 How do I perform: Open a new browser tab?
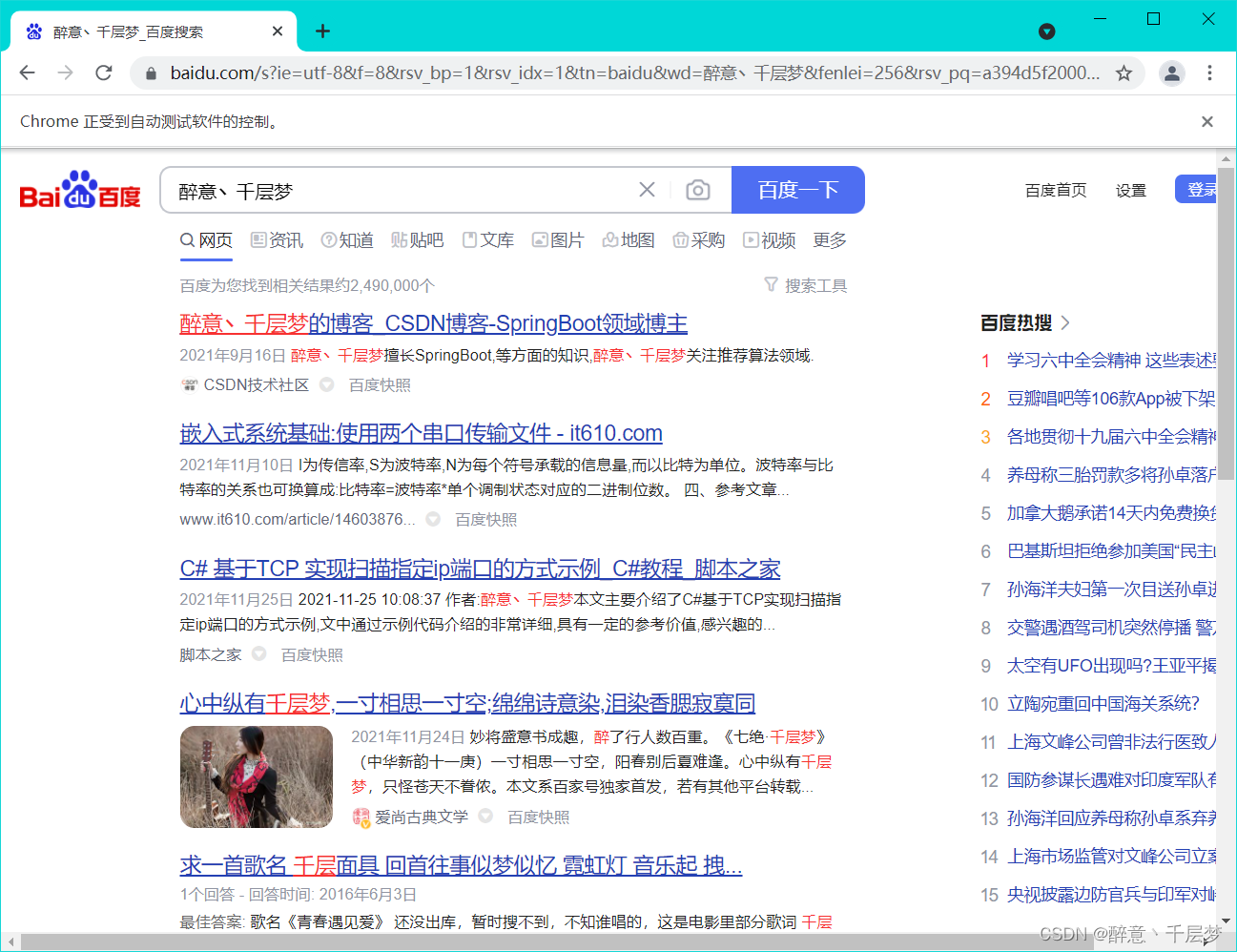tap(322, 31)
